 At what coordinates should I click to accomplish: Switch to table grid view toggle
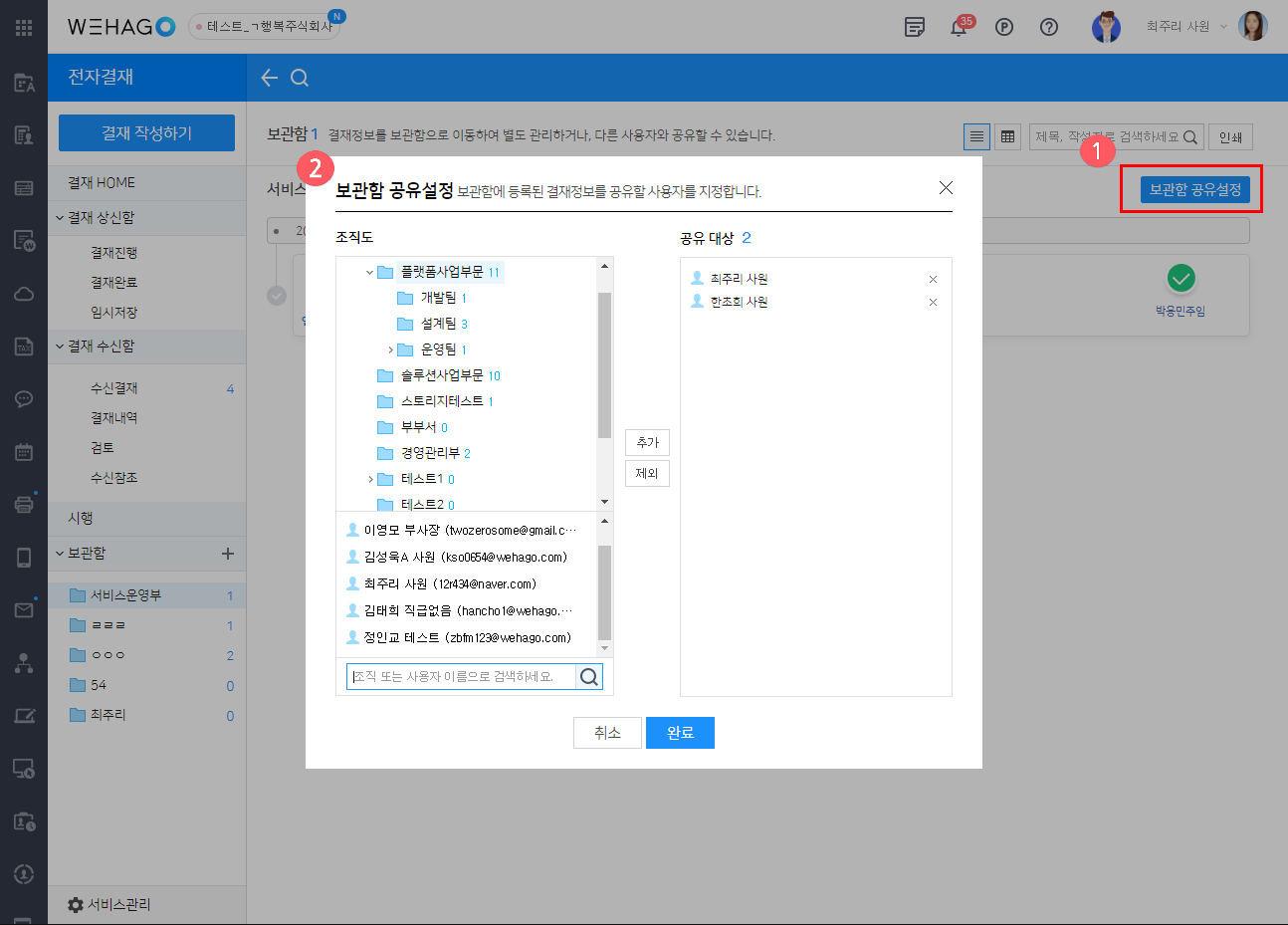[x=1007, y=136]
